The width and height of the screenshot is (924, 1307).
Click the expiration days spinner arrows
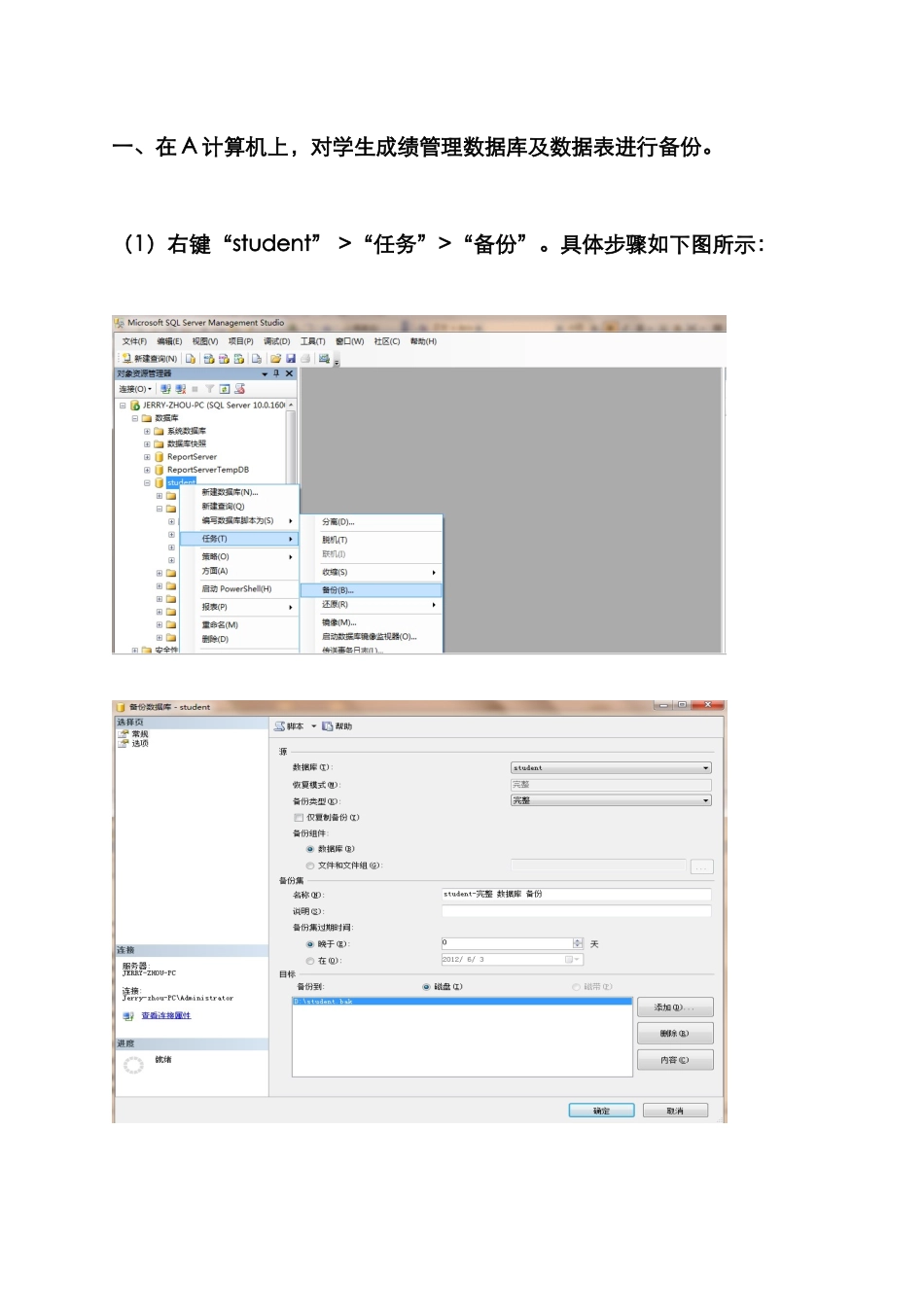578,943
